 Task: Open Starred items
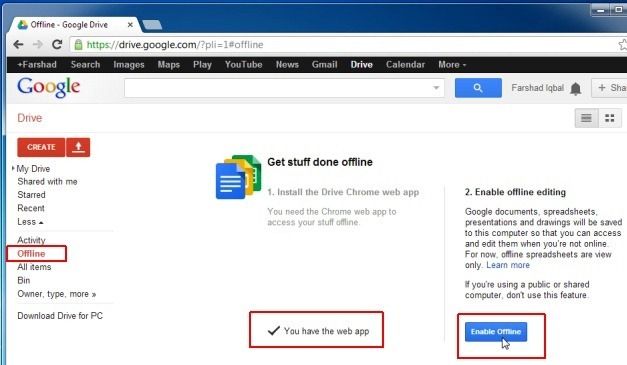coord(31,195)
